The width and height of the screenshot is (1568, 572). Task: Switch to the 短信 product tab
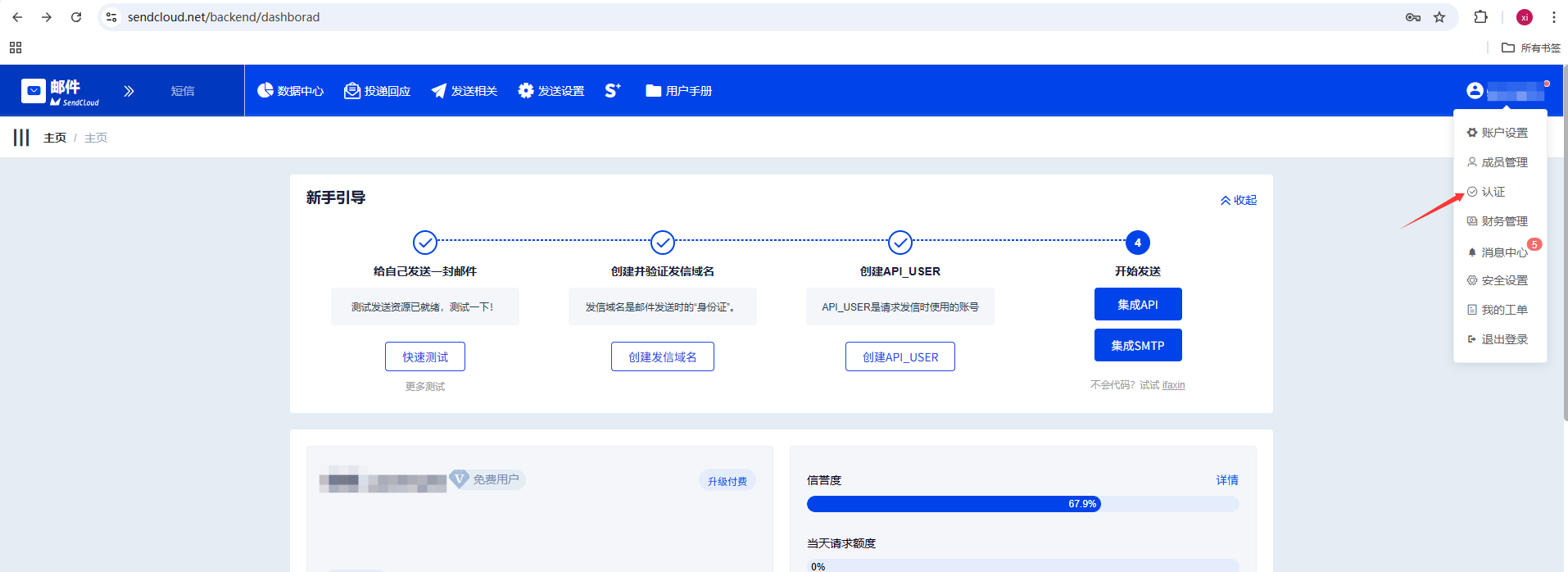point(183,91)
